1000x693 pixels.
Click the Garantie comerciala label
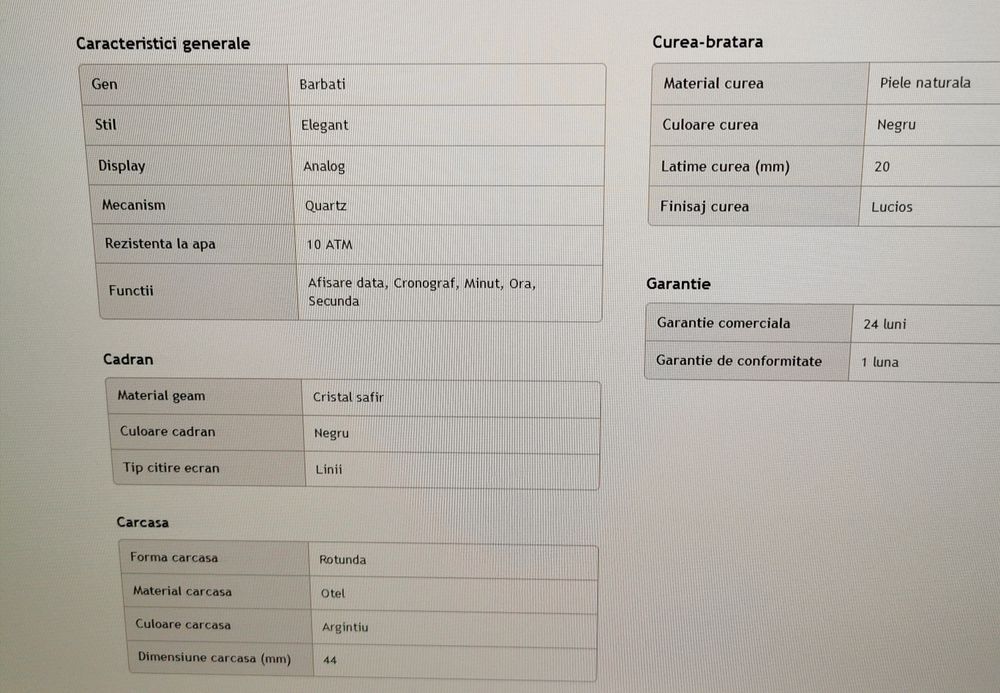point(723,323)
